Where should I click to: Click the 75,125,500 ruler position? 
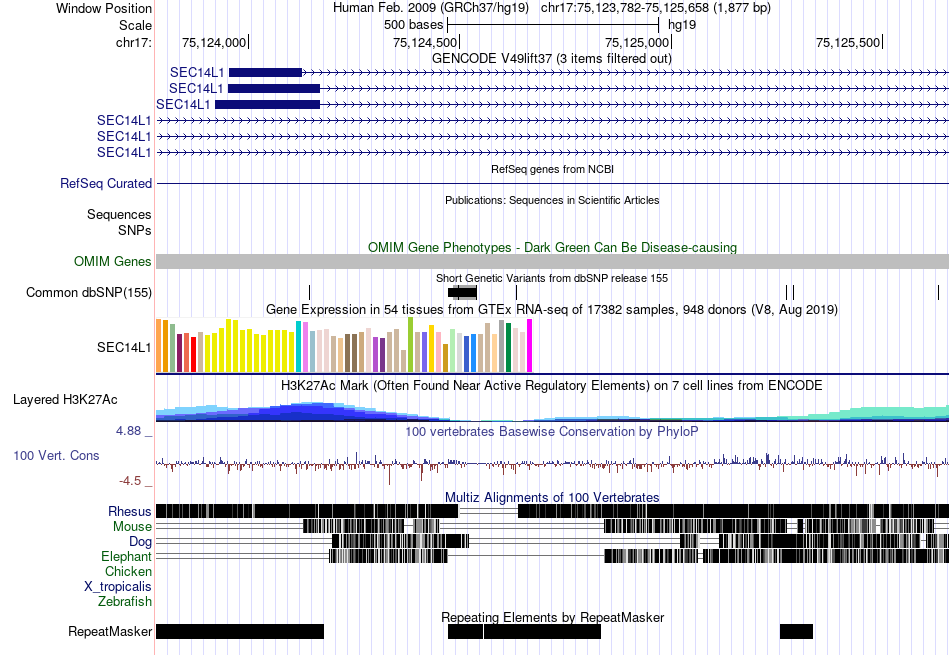(x=848, y=42)
